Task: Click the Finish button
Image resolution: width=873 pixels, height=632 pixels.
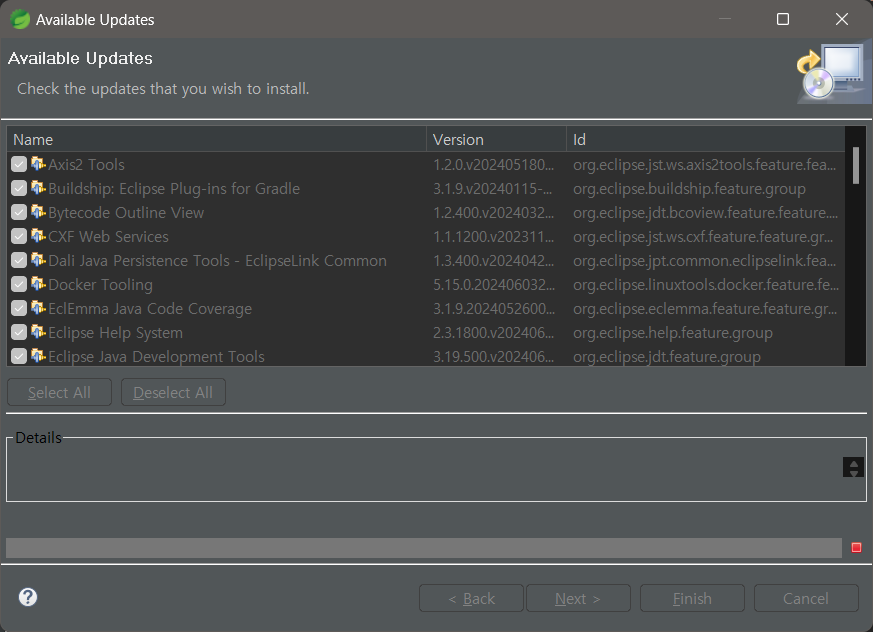Action: coord(692,598)
